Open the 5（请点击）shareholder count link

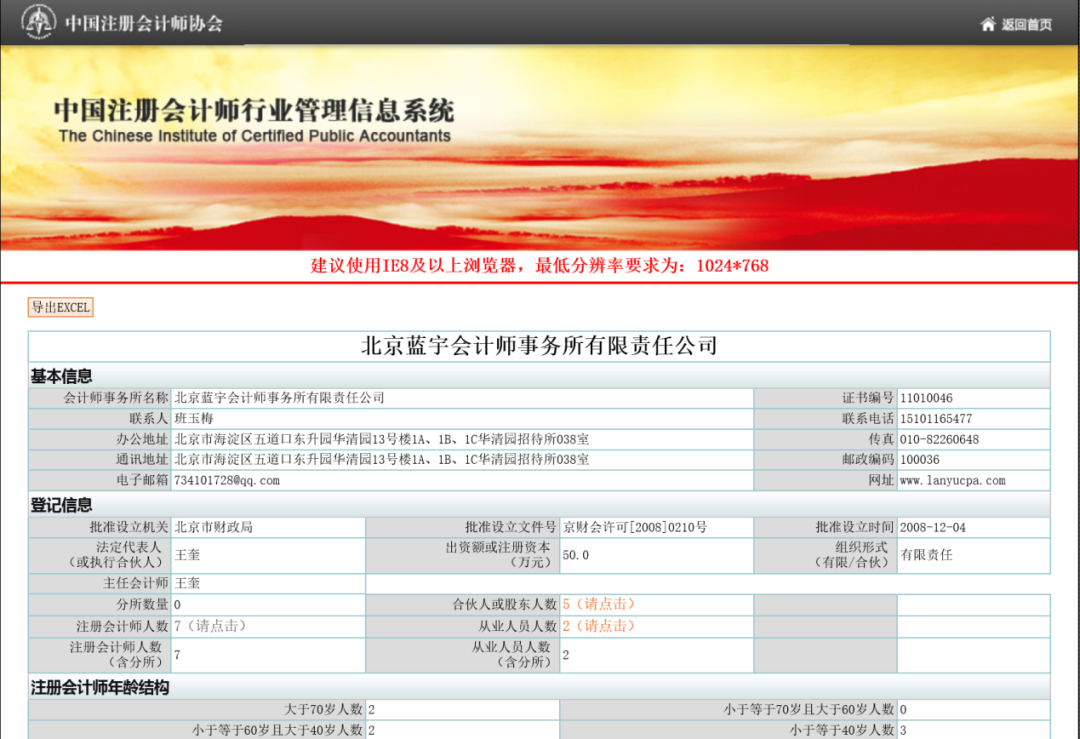(598, 604)
